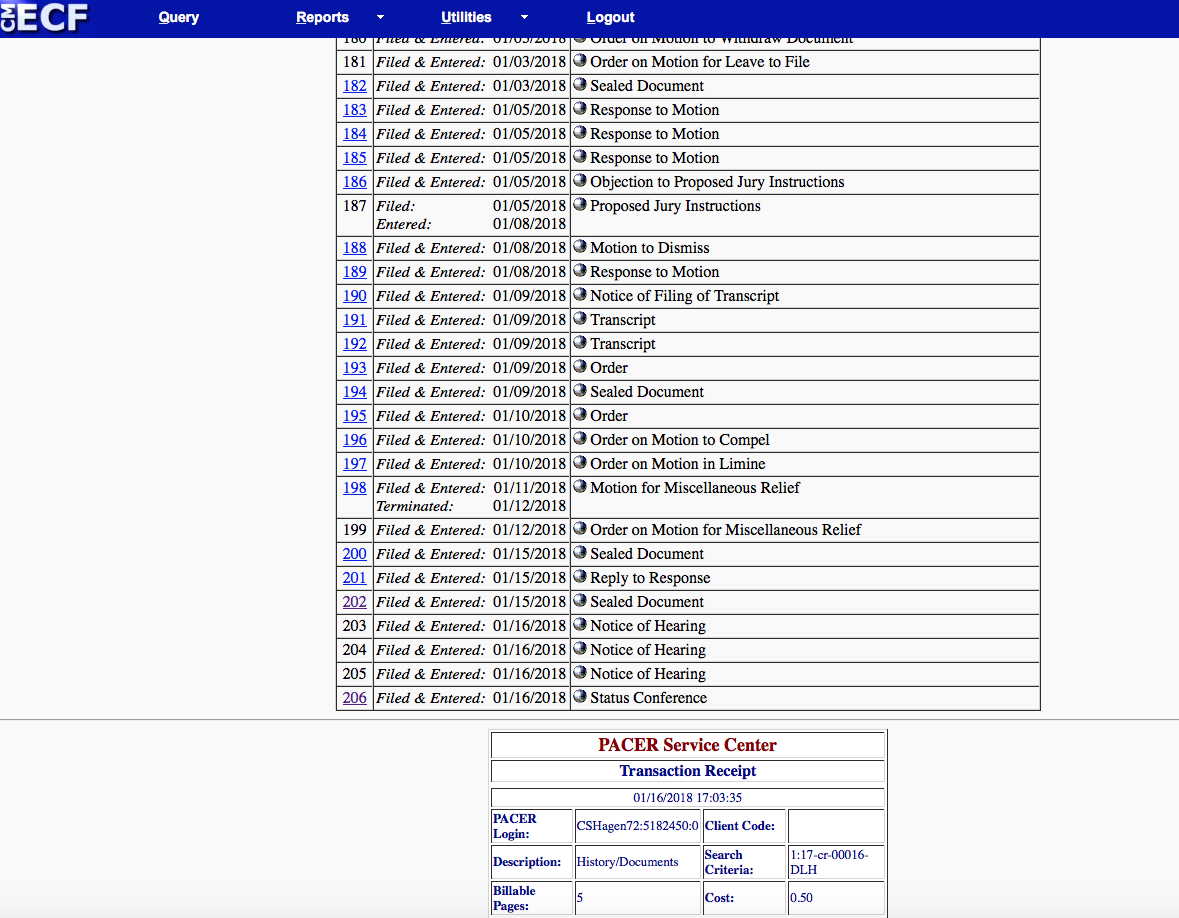Screen dimensions: 1179x918
Task: Click globe icon on Notice of Hearing row 205
Action: (580, 673)
